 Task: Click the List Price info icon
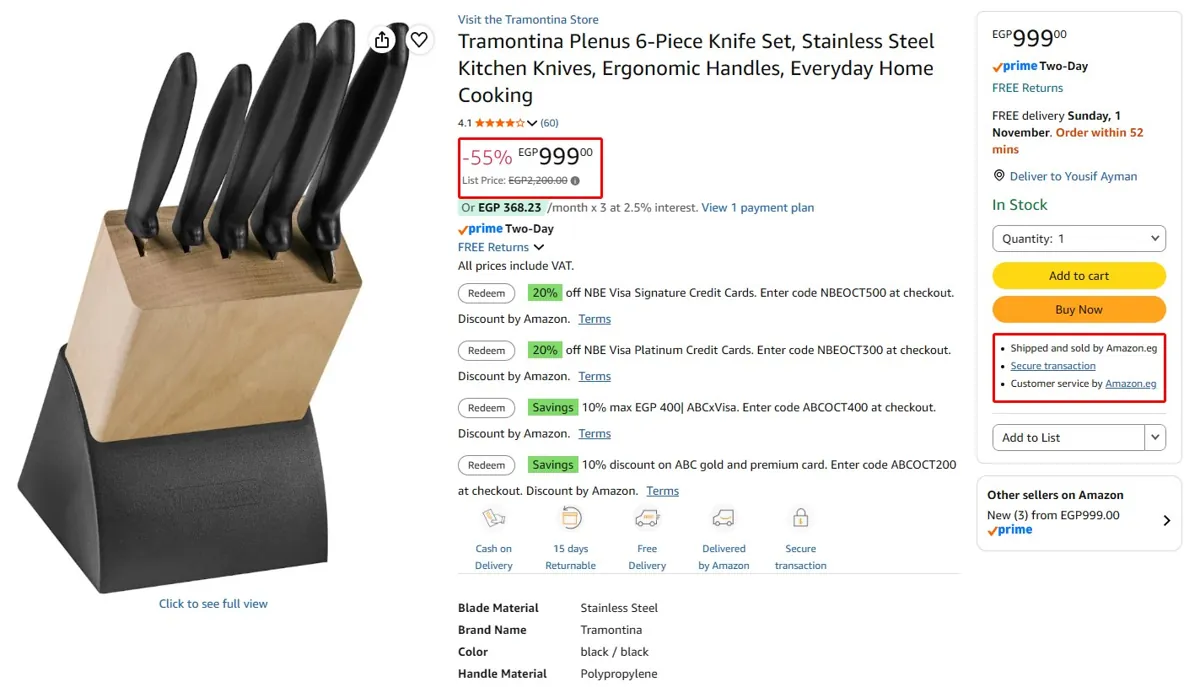point(575,181)
